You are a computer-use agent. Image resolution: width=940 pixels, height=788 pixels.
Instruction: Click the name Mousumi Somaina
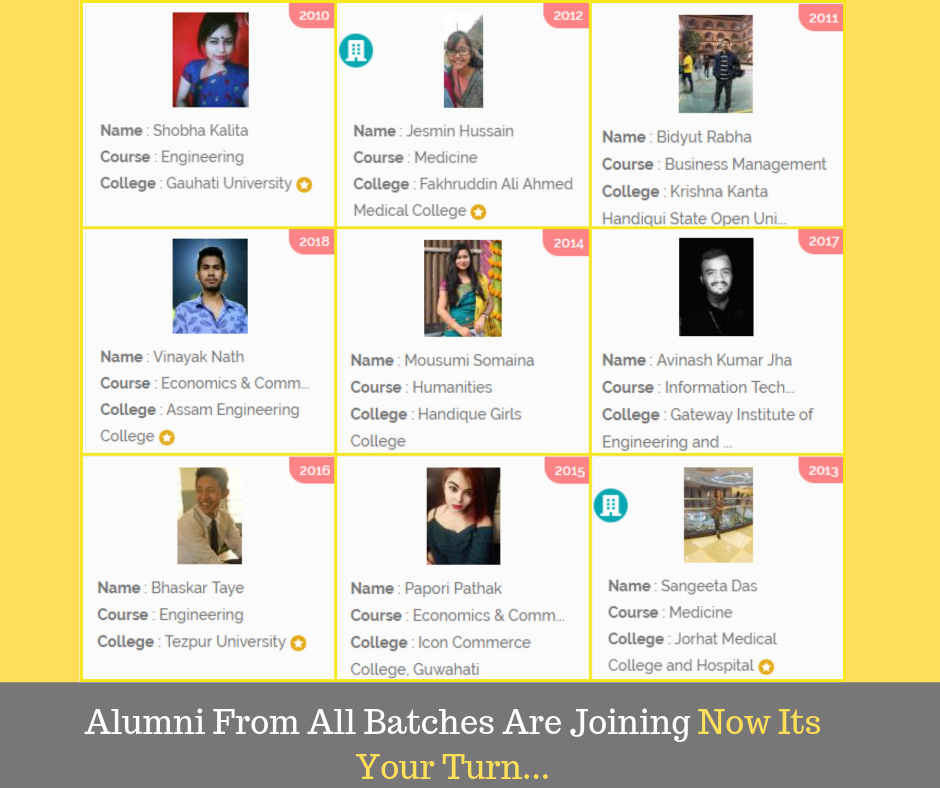tap(469, 360)
